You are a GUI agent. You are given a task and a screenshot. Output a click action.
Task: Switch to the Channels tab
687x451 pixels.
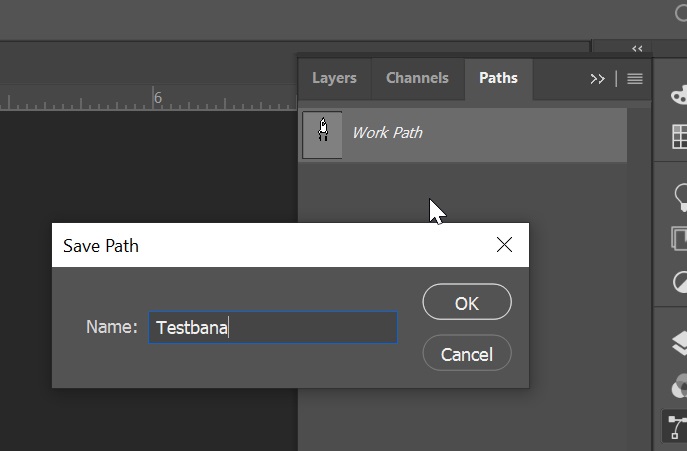click(417, 78)
